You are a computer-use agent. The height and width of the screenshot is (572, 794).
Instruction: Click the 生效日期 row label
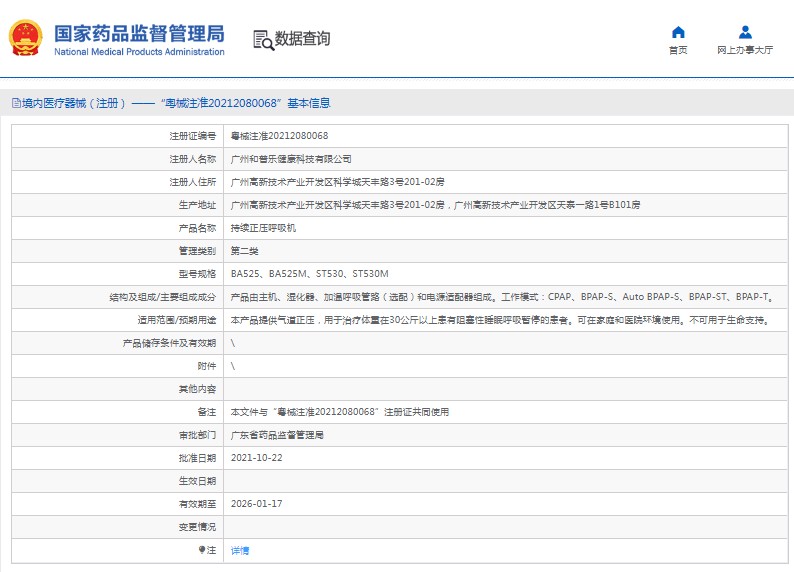coord(197,481)
